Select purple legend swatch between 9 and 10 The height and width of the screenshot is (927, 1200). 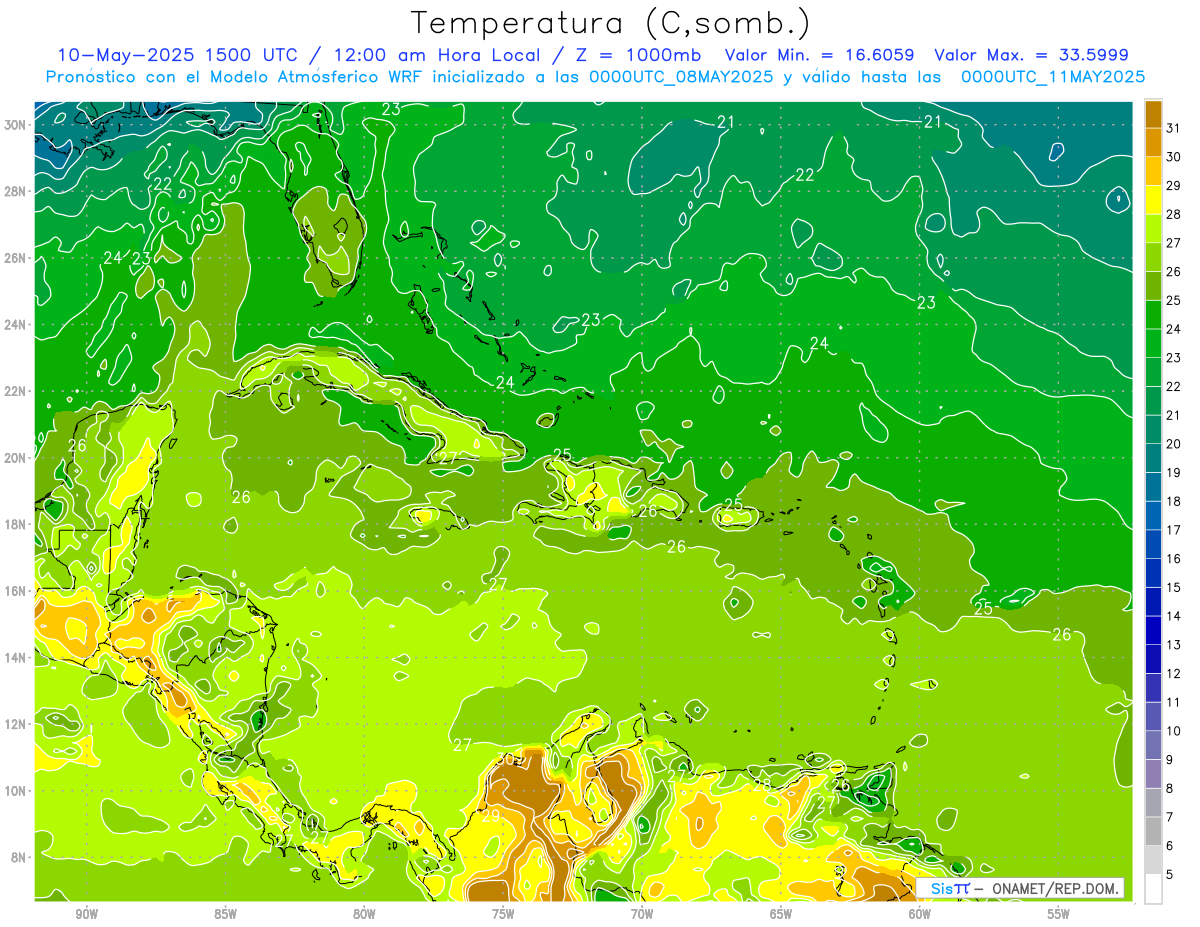point(1153,745)
